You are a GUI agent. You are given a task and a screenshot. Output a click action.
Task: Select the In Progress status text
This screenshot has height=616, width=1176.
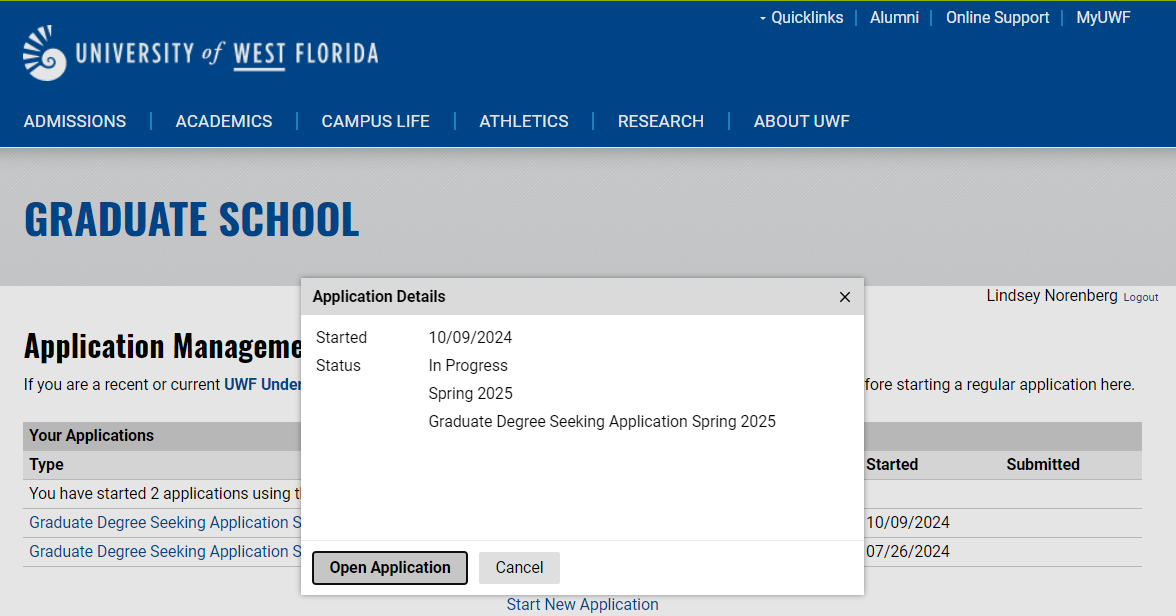click(468, 366)
